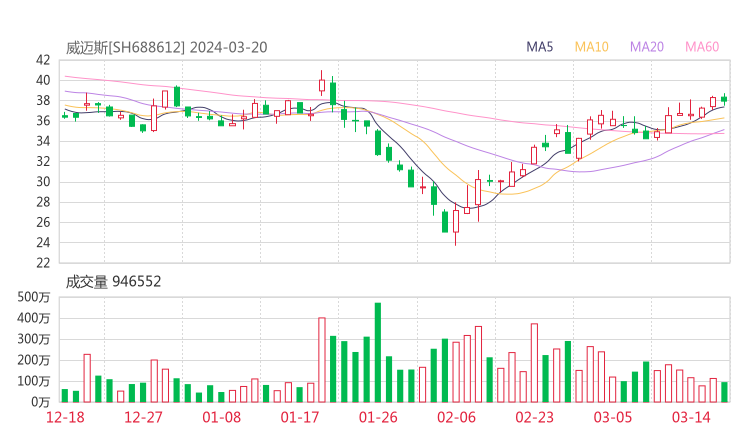Click the 成交量 946552 volume label
This screenshot has width=740, height=440.
tap(113, 282)
